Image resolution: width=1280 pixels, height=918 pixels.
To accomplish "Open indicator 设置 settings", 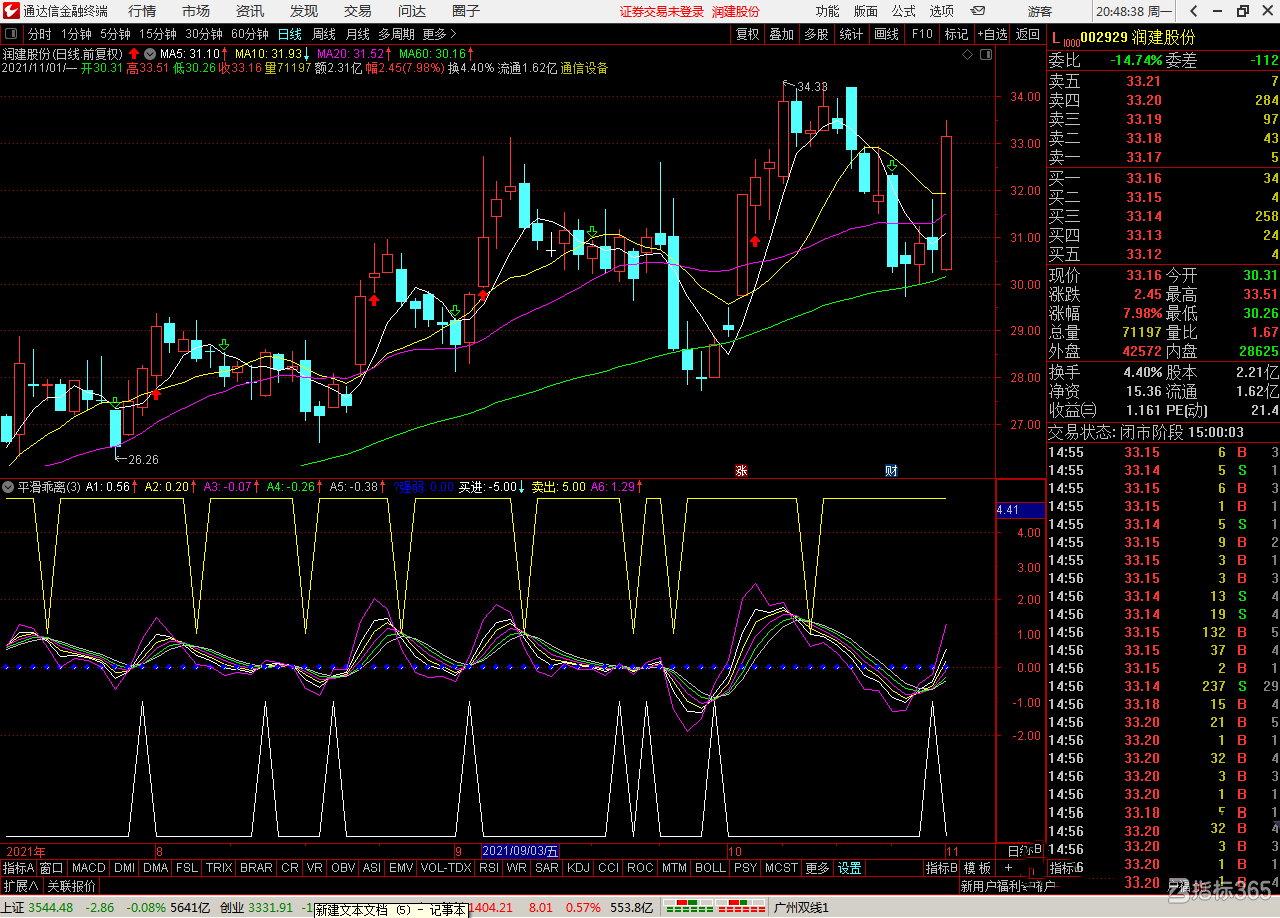I will (850, 868).
